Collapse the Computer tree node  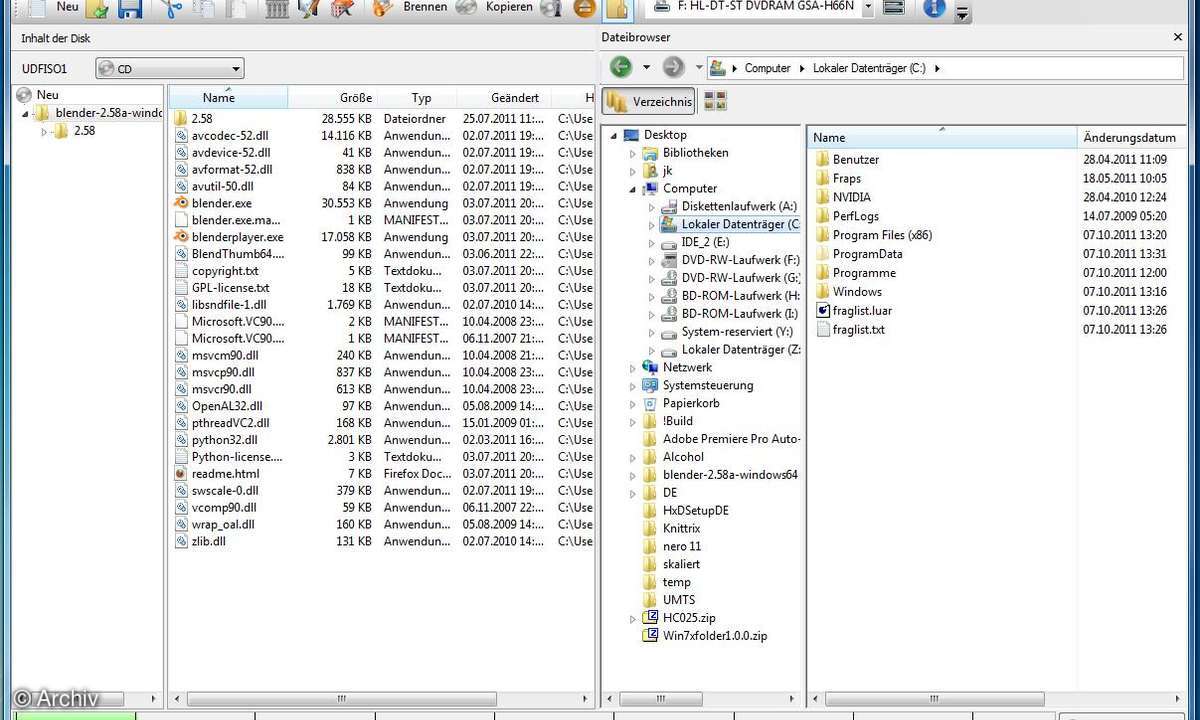(633, 189)
